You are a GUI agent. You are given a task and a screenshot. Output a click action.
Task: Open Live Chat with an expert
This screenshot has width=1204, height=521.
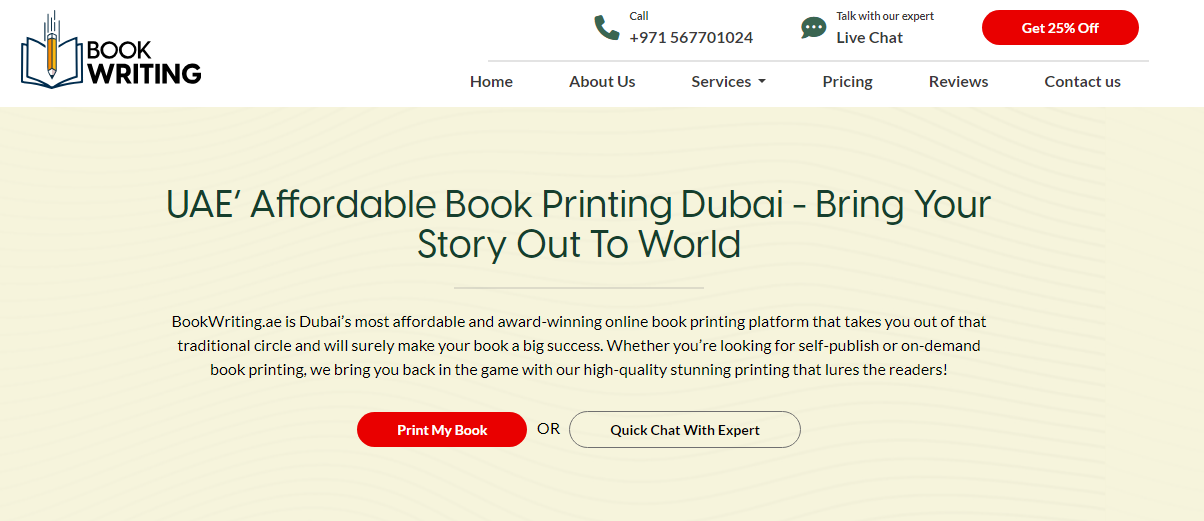pyautogui.click(x=870, y=38)
